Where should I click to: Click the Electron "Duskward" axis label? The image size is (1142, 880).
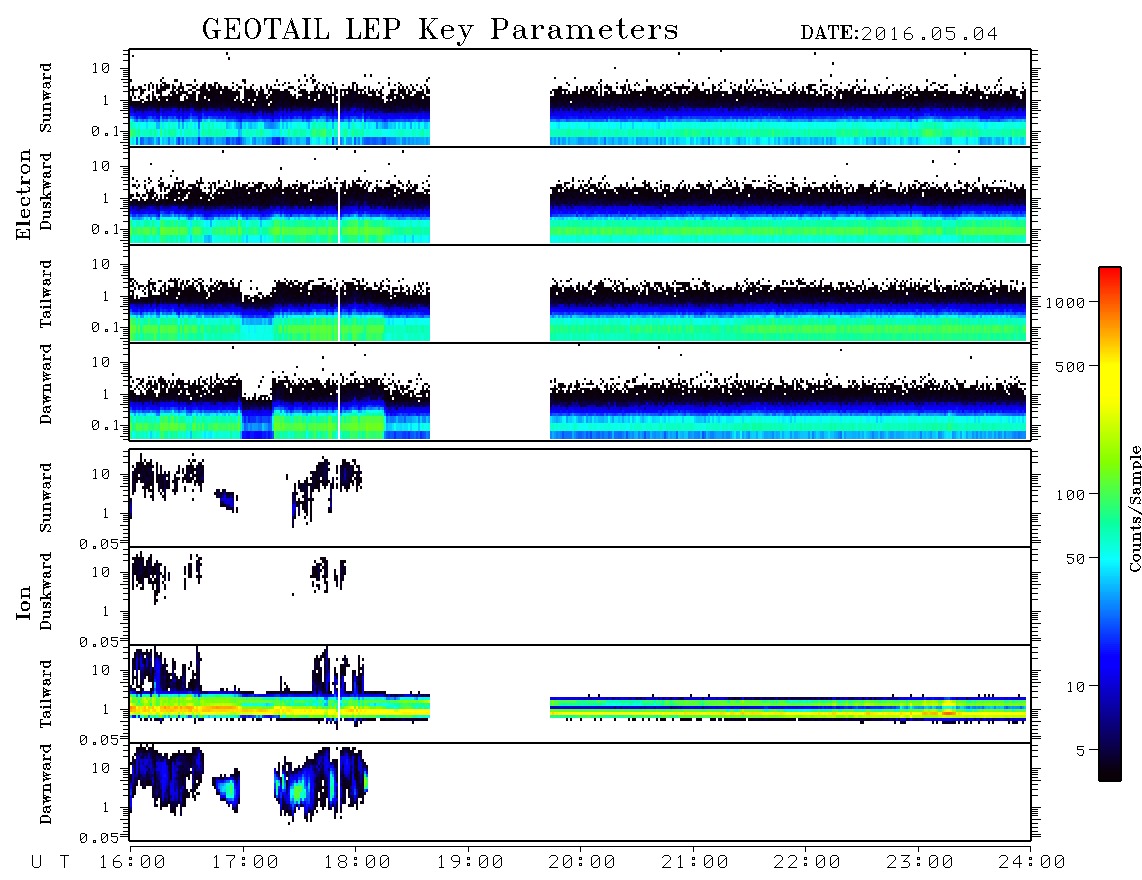46,191
